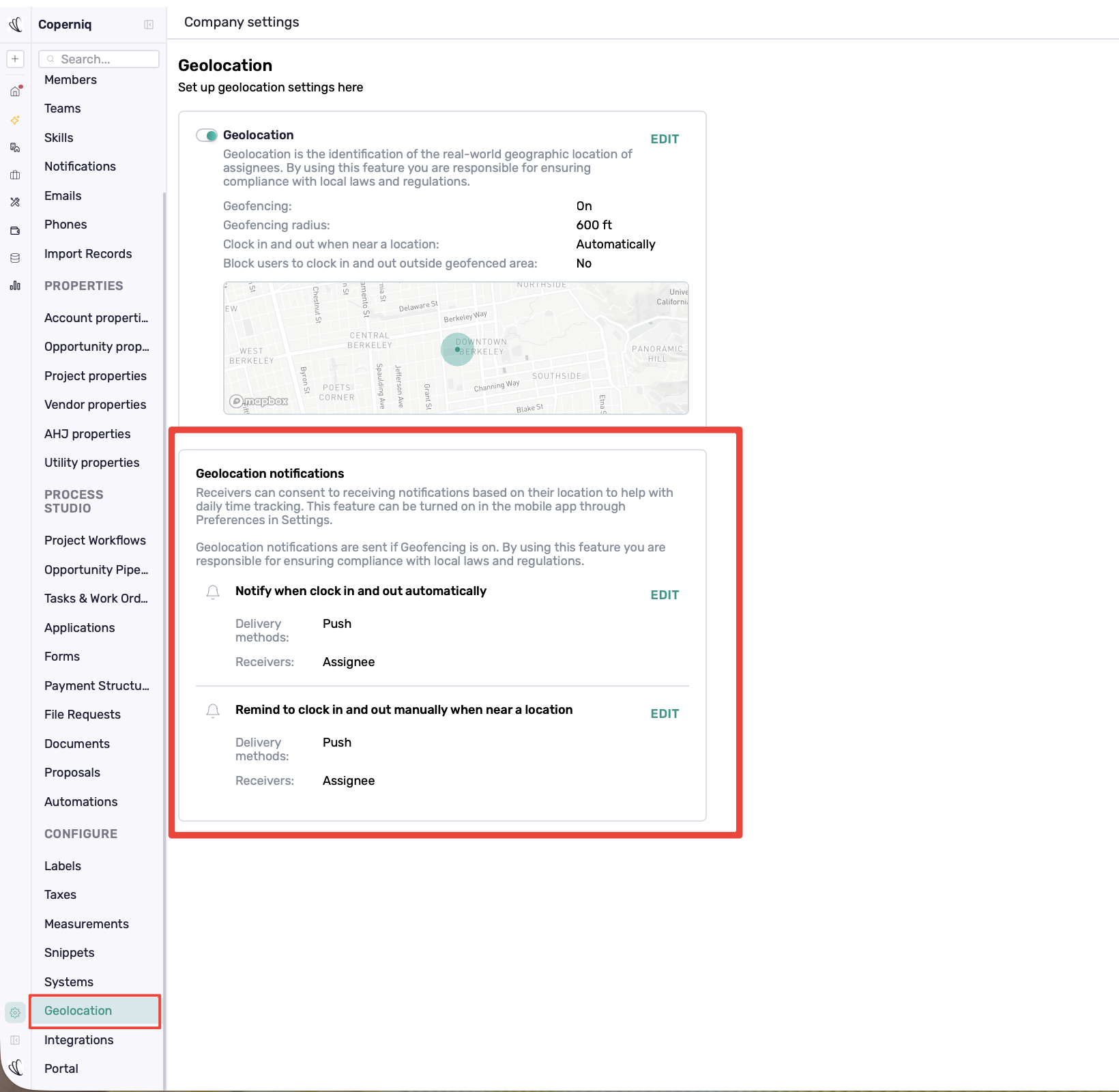Open AHJ properties

coord(87,434)
